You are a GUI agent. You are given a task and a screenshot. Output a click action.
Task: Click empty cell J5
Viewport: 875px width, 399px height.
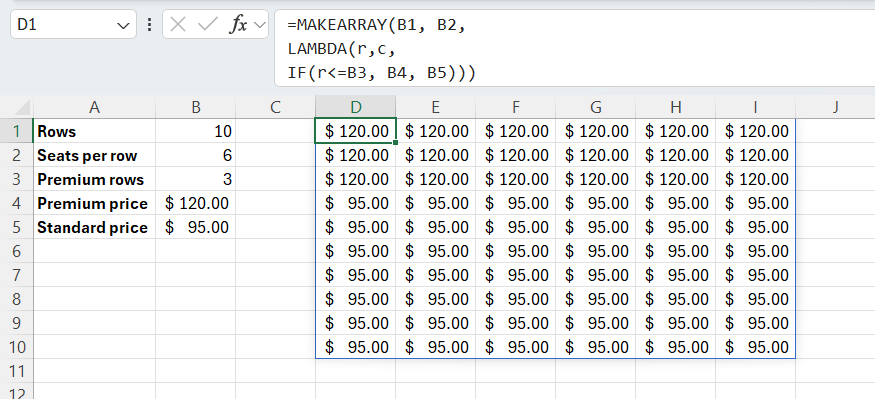pyautogui.click(x=835, y=227)
